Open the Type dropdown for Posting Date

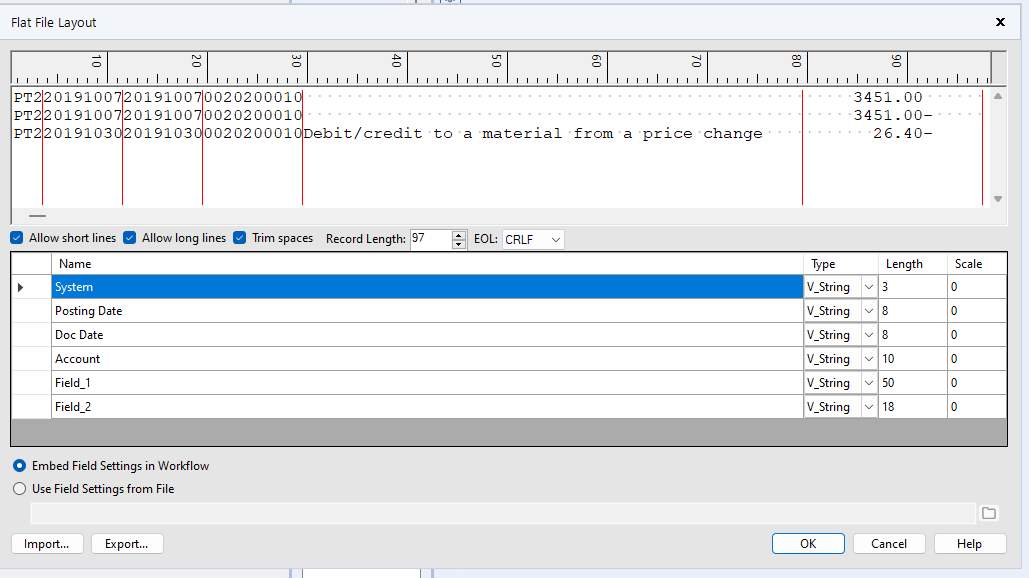(x=868, y=310)
